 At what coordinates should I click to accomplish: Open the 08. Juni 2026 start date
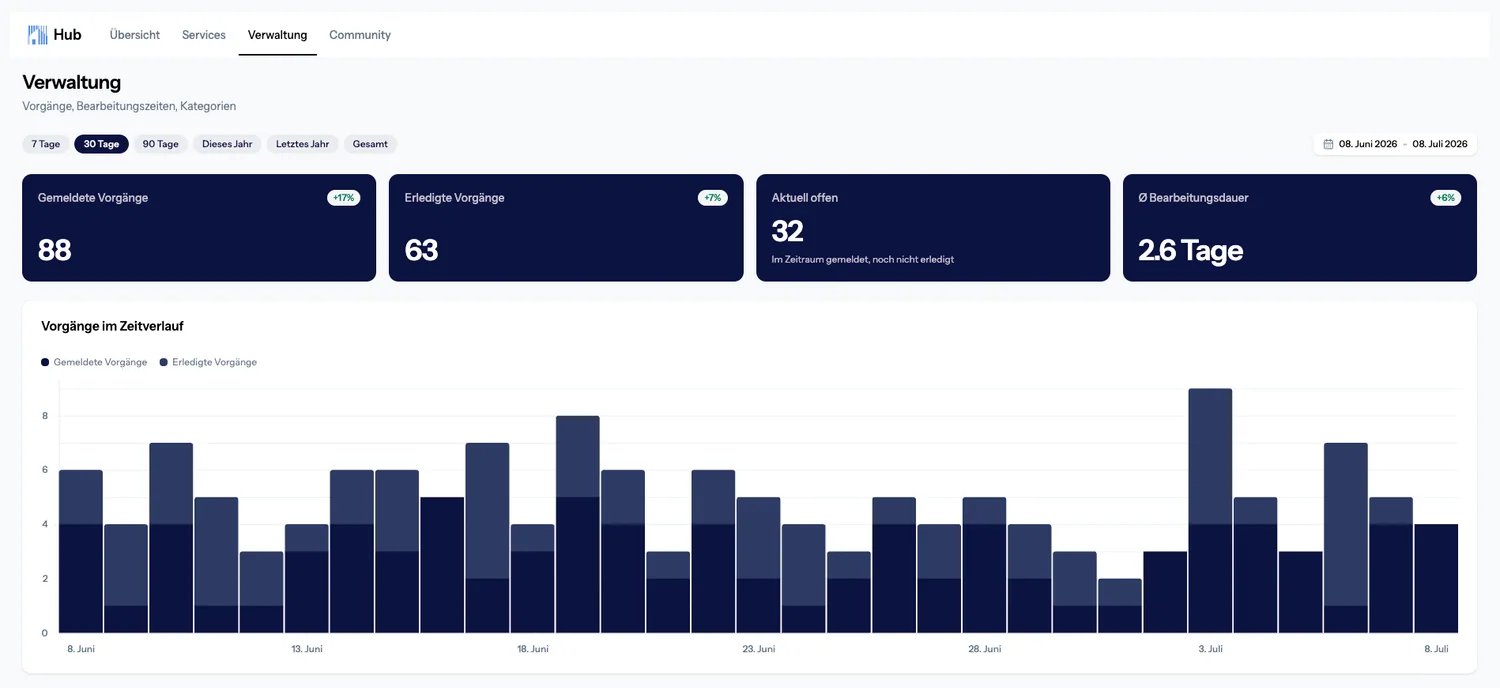tap(1368, 144)
